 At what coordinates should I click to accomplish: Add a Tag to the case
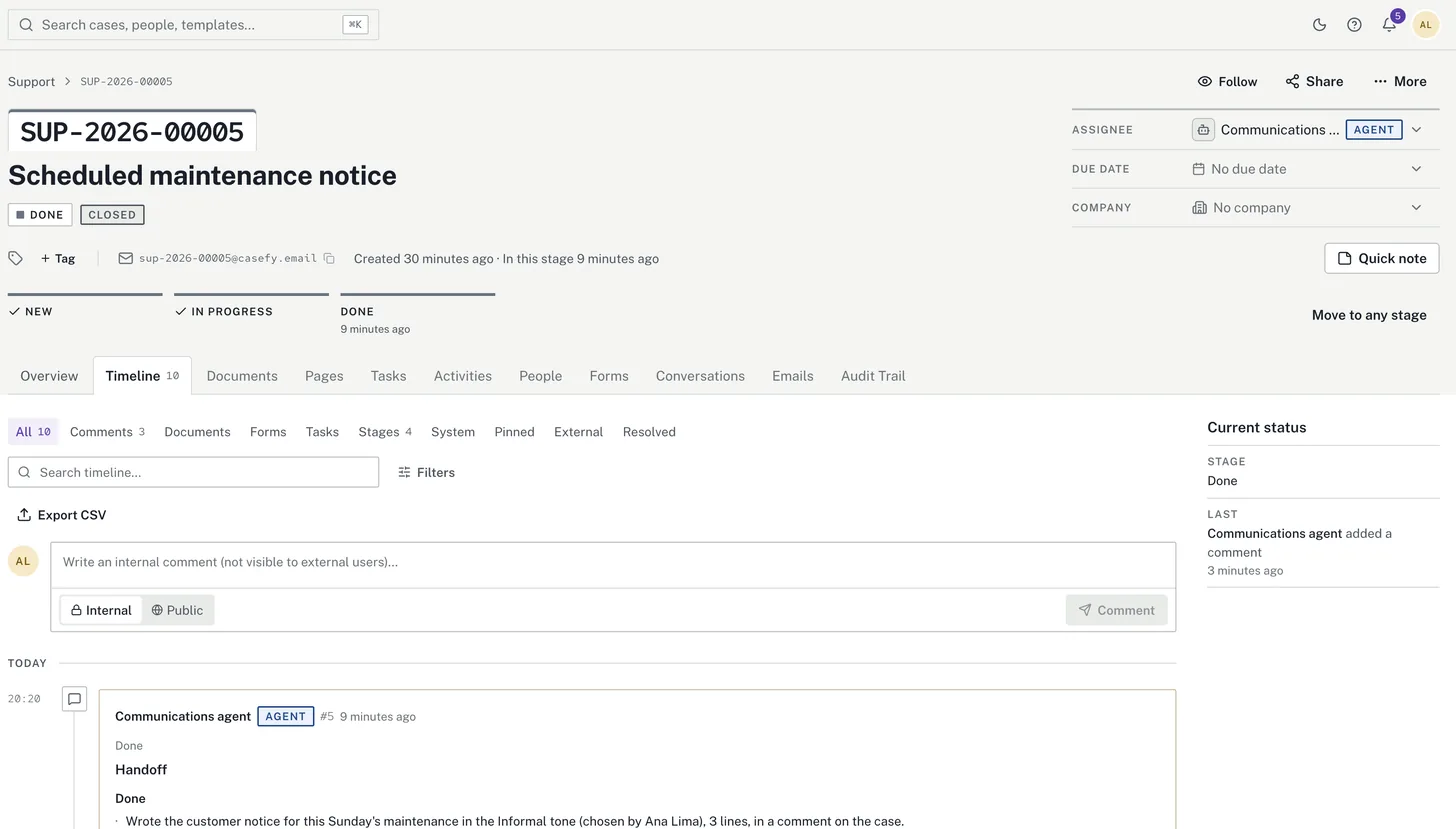point(58,258)
